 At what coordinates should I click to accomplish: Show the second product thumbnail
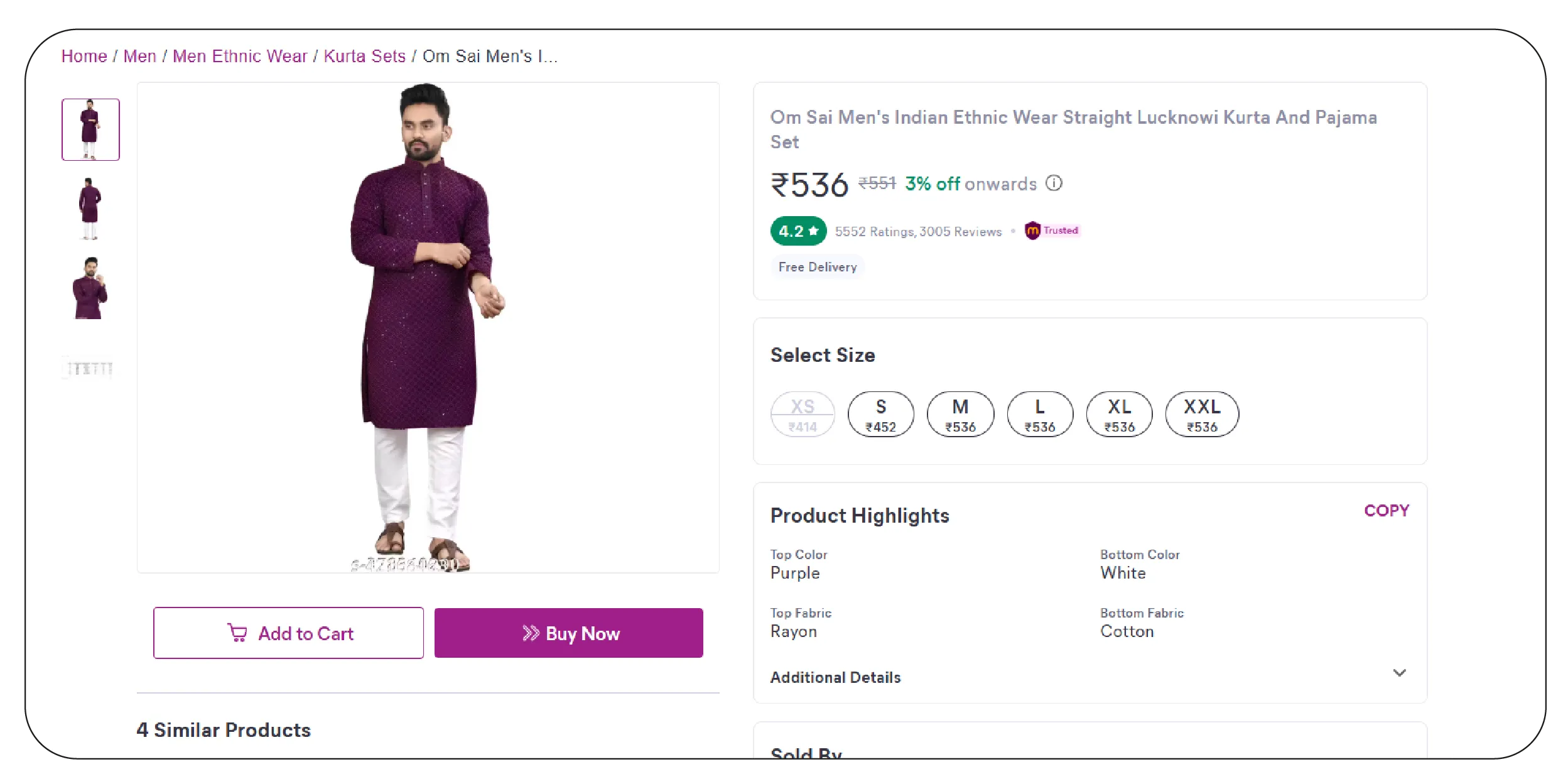tap(90, 209)
